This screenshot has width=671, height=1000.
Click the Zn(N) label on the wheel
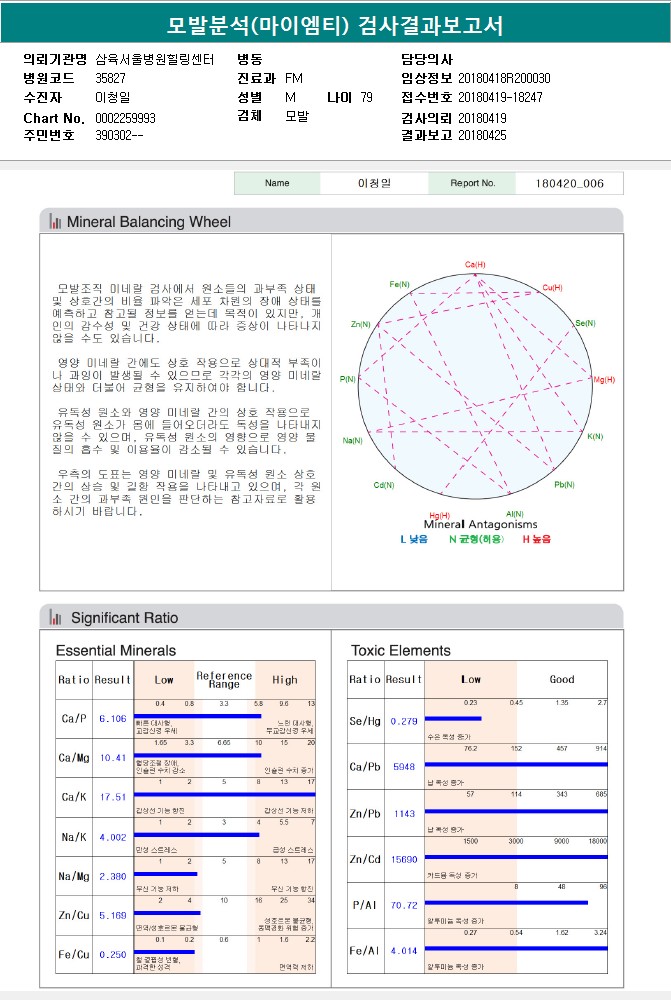[x=360, y=325]
